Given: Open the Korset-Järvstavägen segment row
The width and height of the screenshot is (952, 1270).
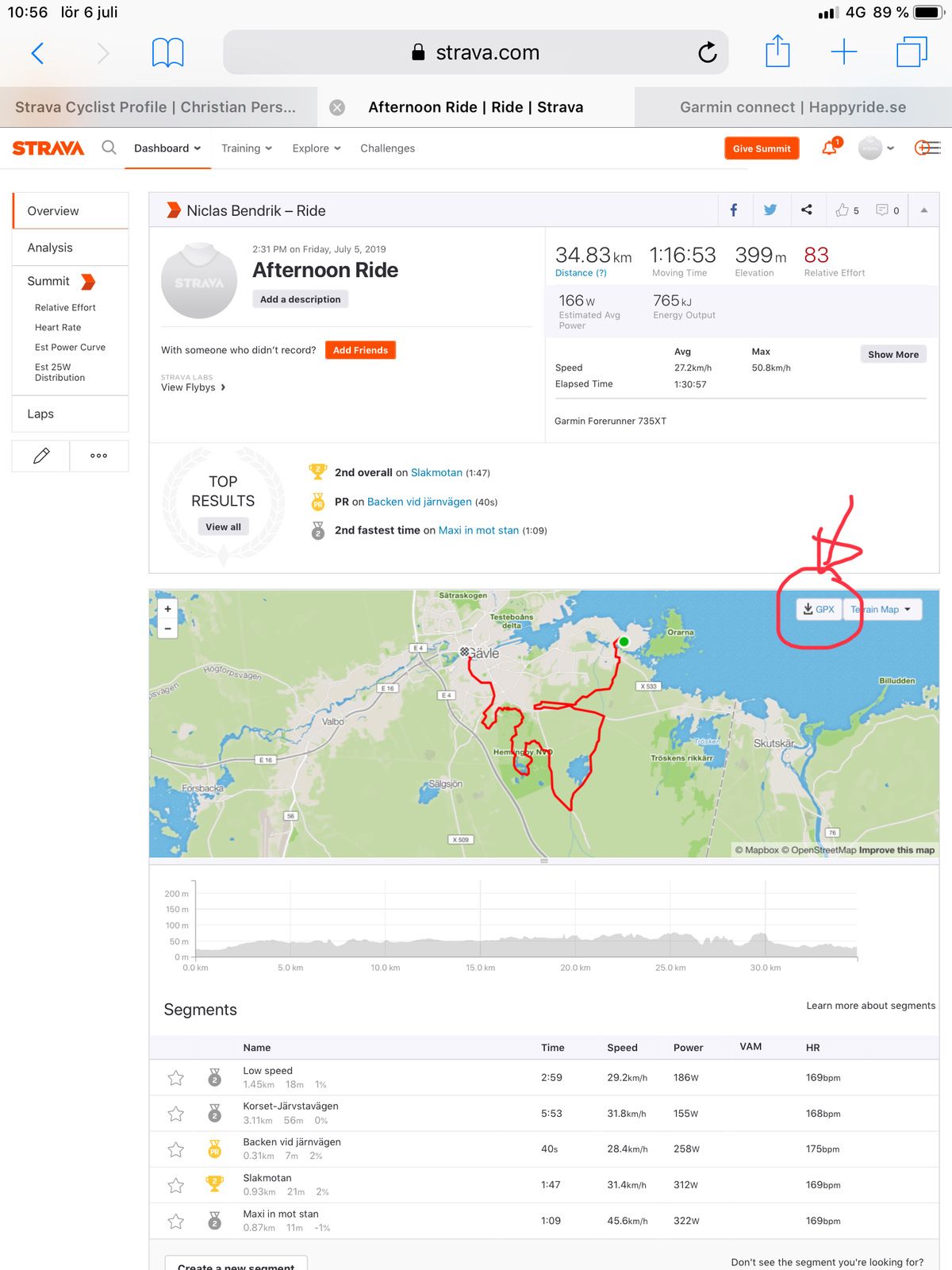Looking at the screenshot, I should coord(544,1114).
